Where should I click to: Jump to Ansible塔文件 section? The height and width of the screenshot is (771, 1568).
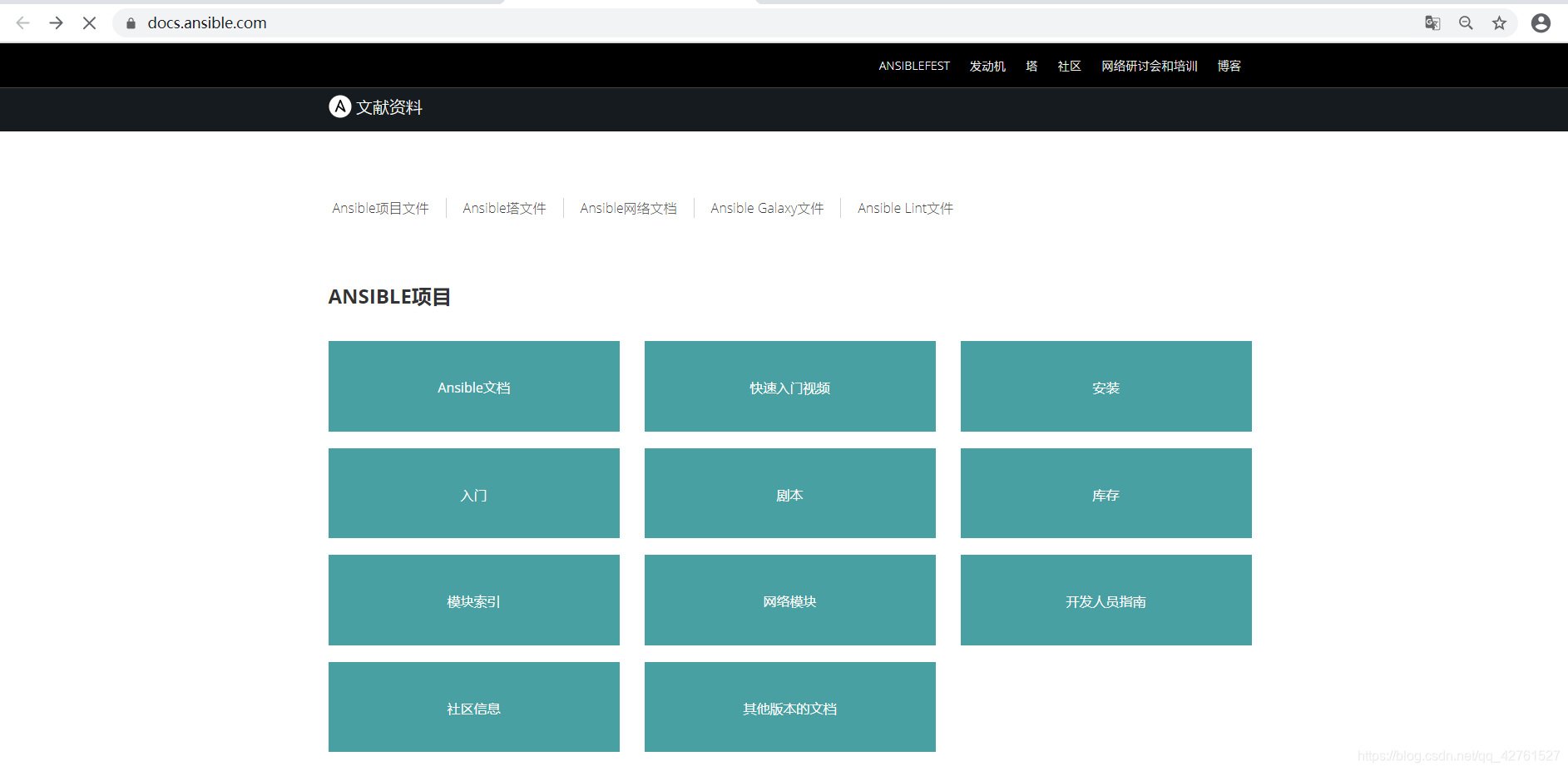point(504,208)
